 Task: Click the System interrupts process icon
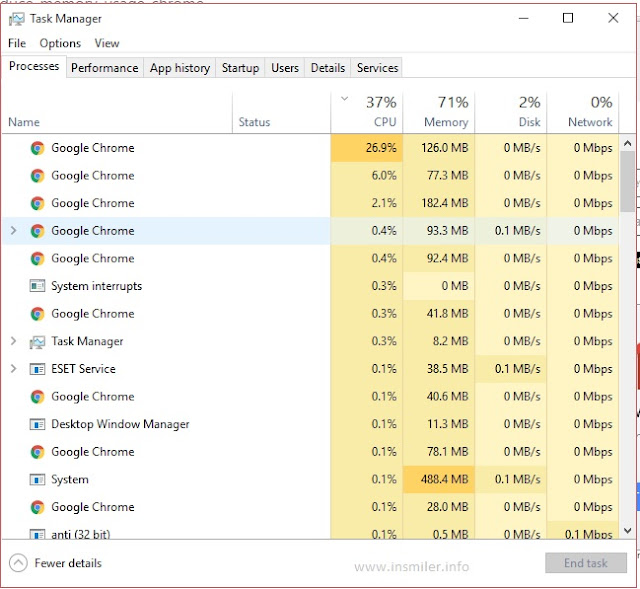pyautogui.click(x=37, y=286)
